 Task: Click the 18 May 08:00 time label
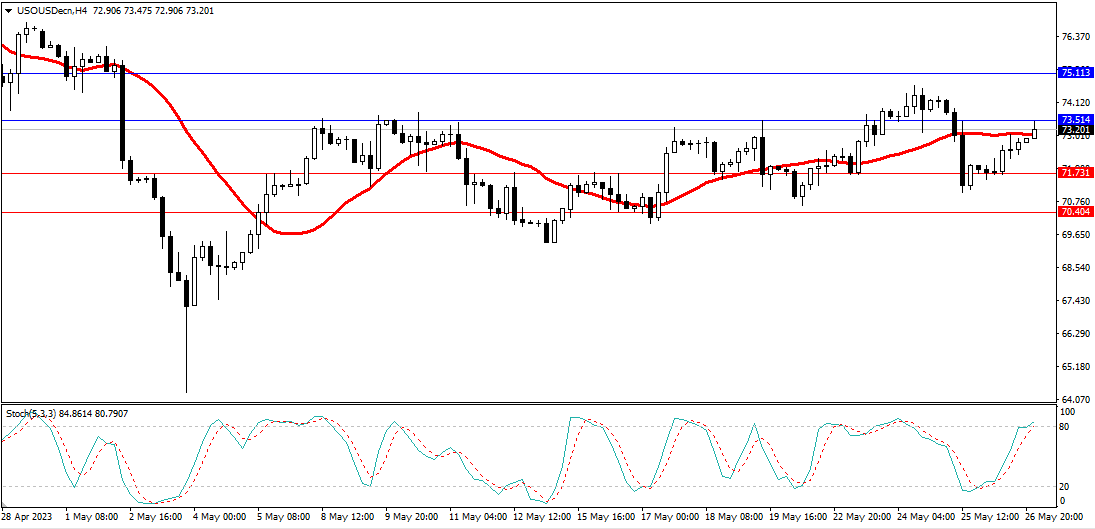[735, 517]
